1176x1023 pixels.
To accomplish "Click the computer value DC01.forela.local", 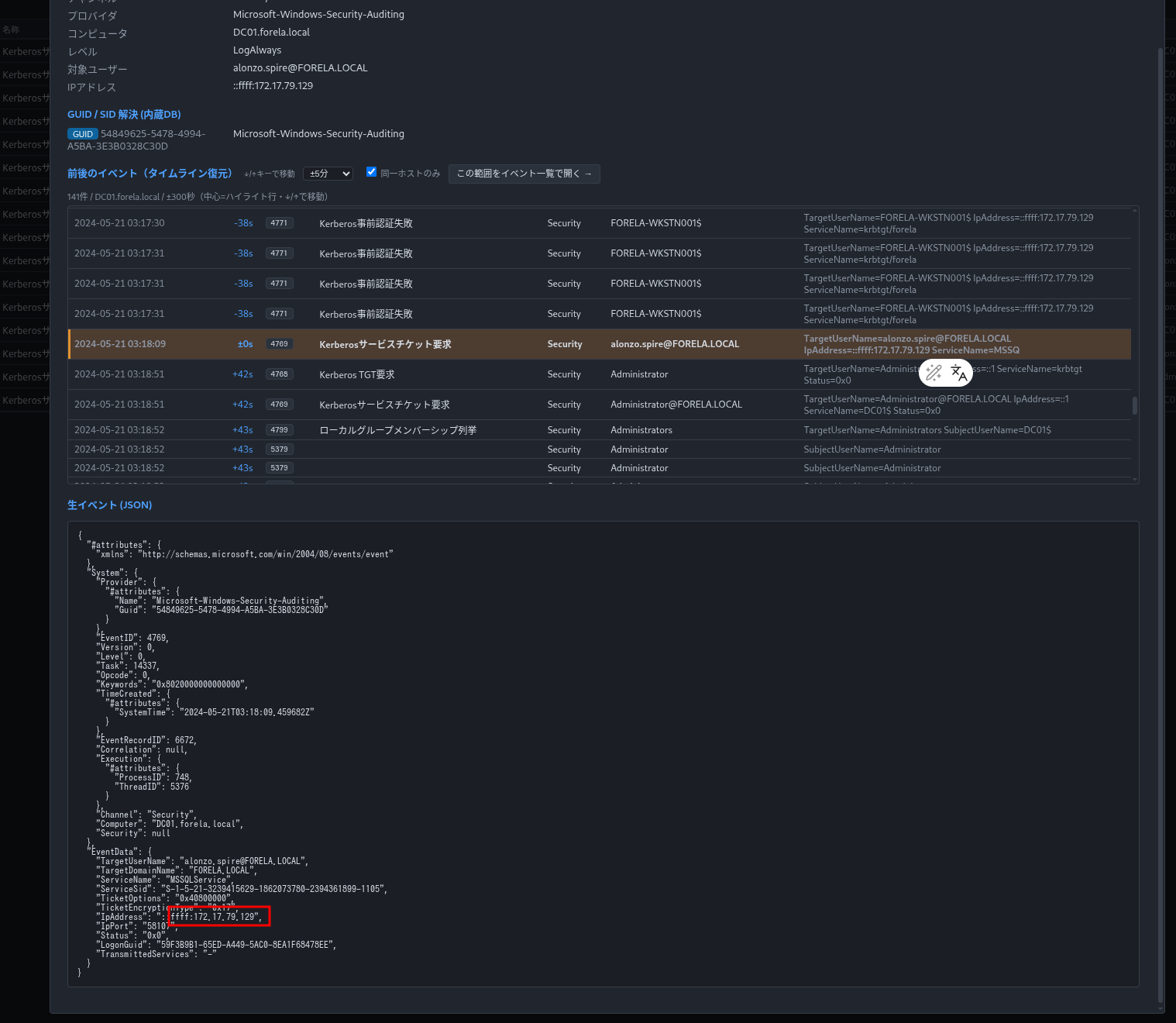I will tap(271, 33).
